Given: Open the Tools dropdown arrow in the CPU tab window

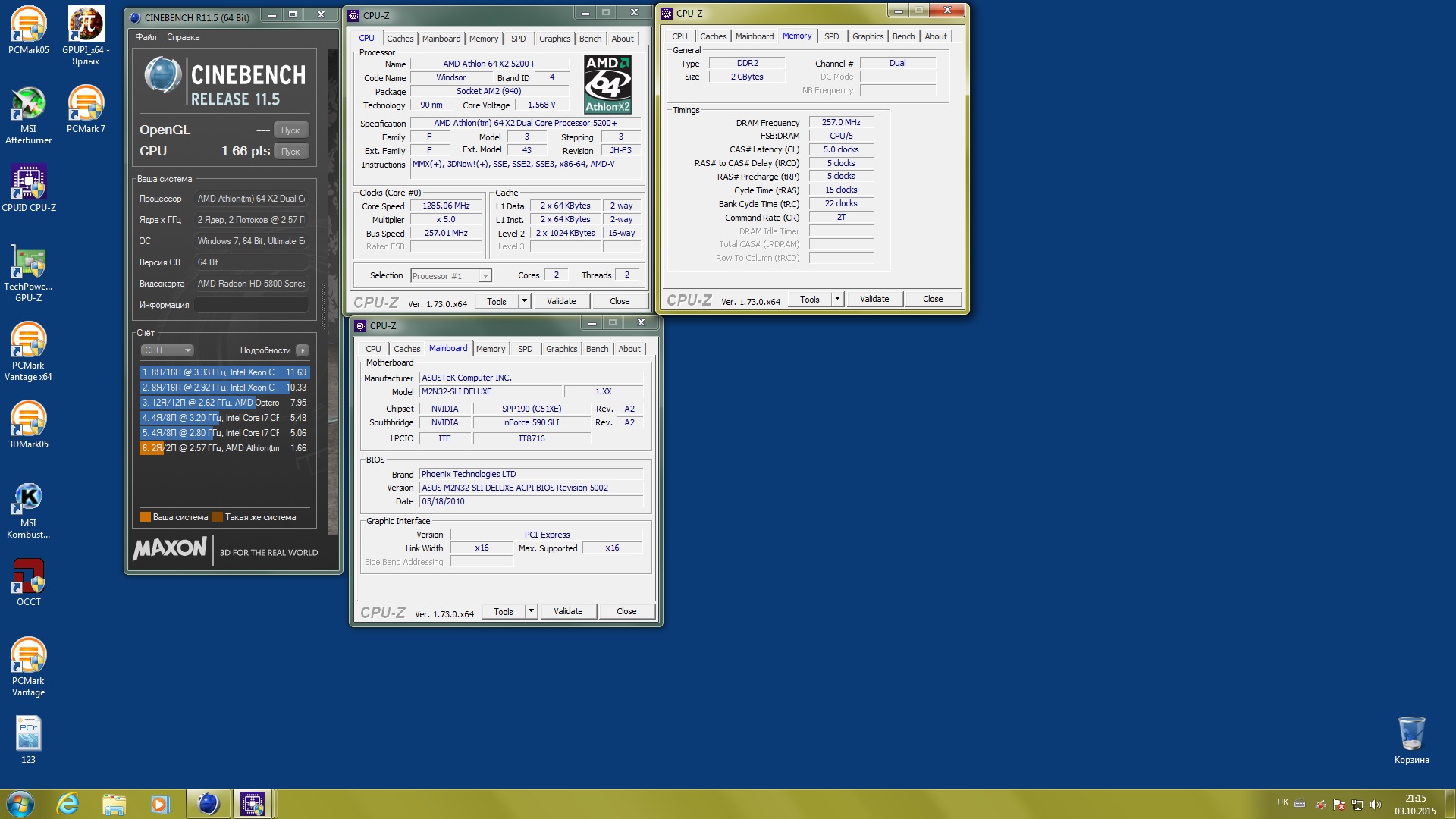Looking at the screenshot, I should (x=524, y=301).
